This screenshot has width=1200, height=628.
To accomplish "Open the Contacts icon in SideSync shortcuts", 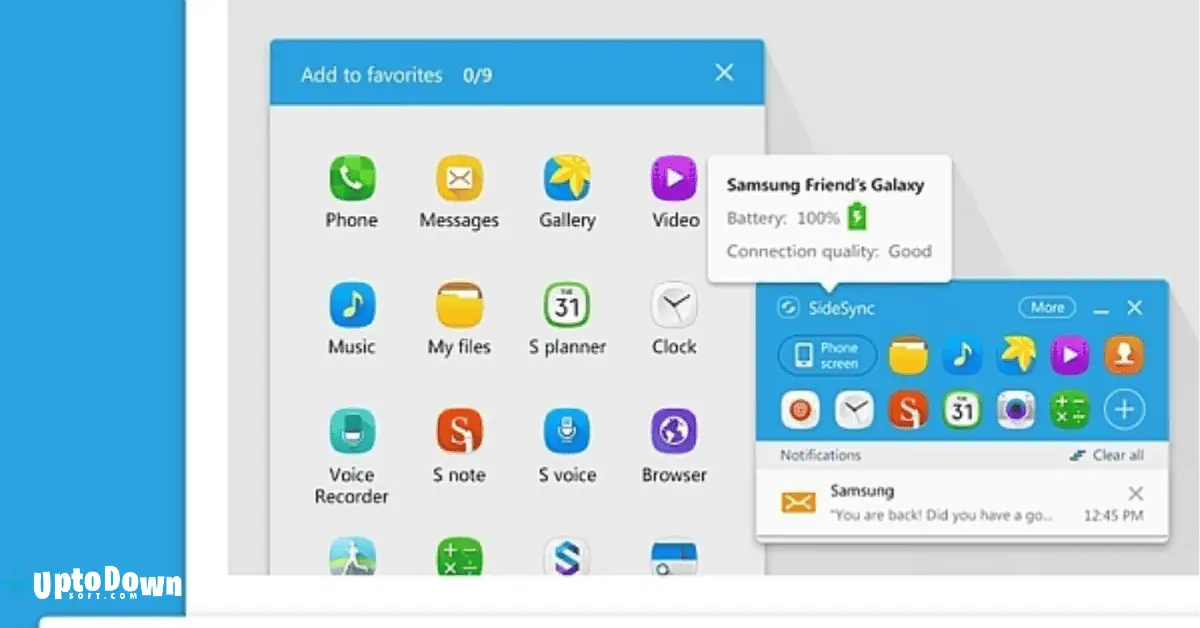I will tap(1123, 355).
